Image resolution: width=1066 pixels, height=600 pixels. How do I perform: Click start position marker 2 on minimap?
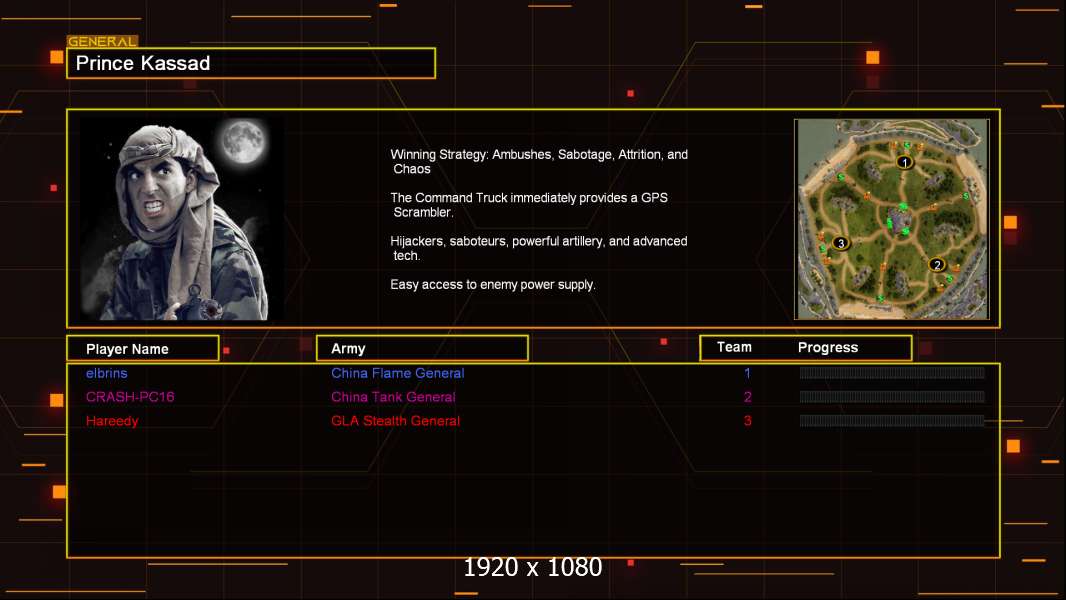coord(937,264)
